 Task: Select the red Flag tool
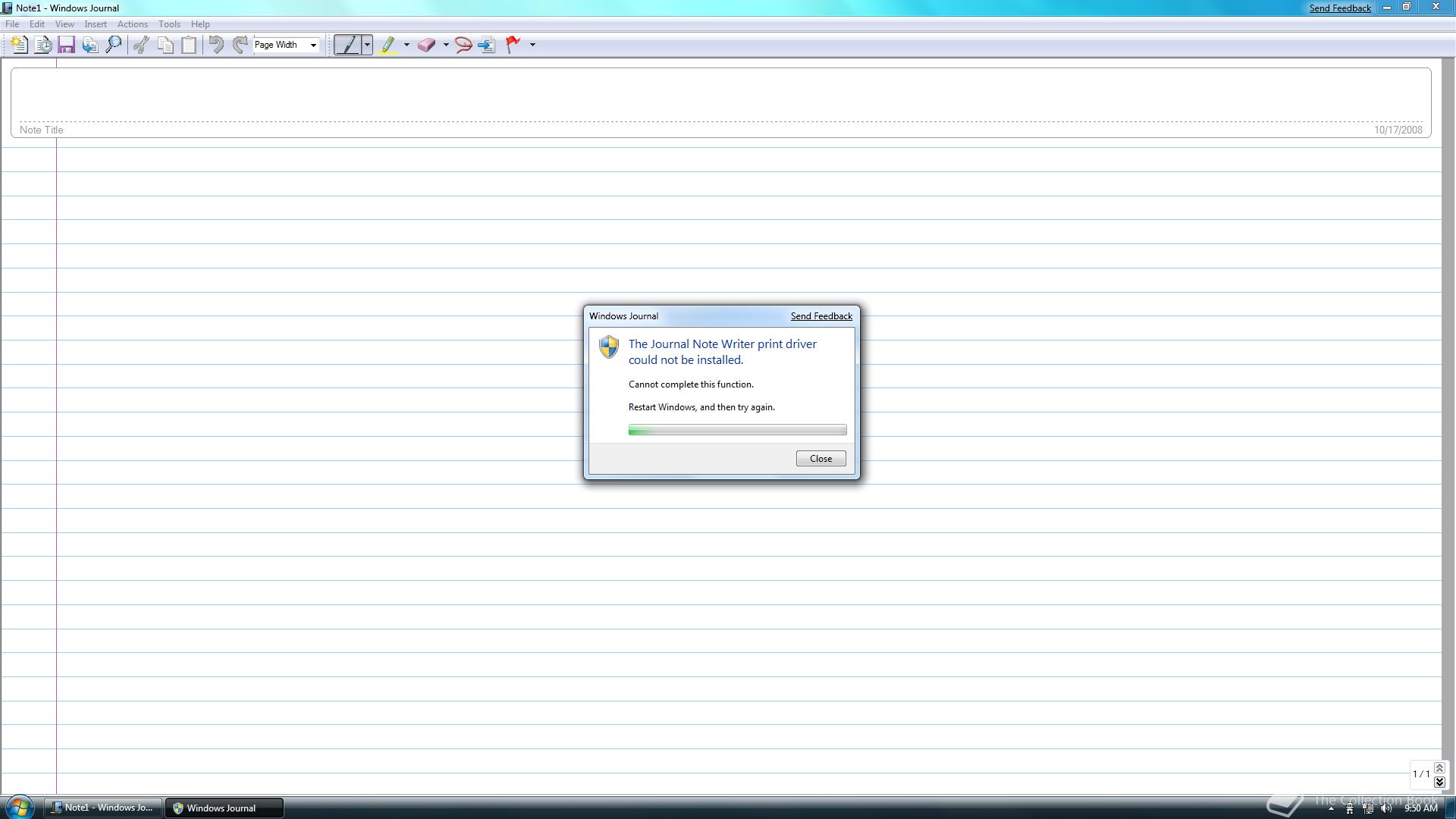[513, 45]
